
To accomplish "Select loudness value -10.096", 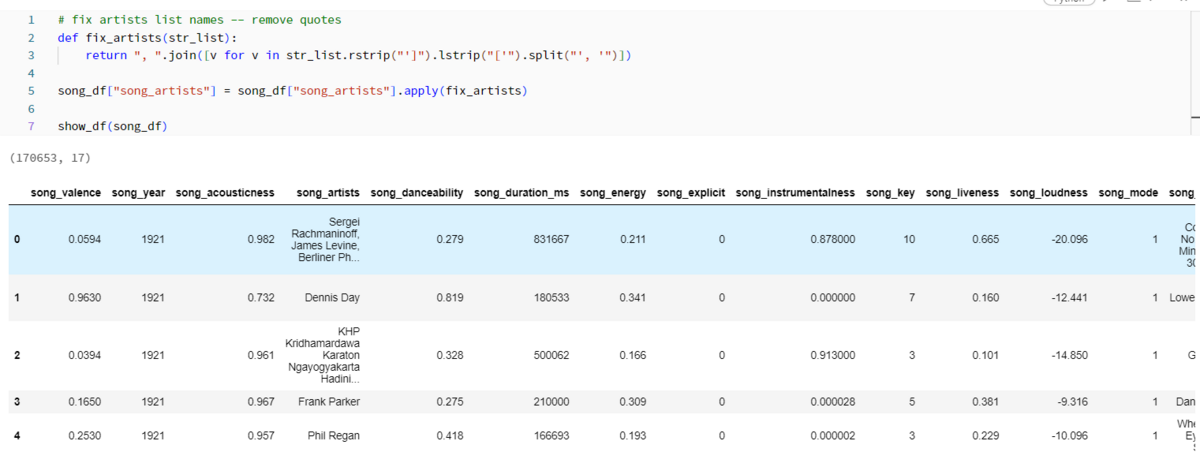I will pyautogui.click(x=1068, y=436).
